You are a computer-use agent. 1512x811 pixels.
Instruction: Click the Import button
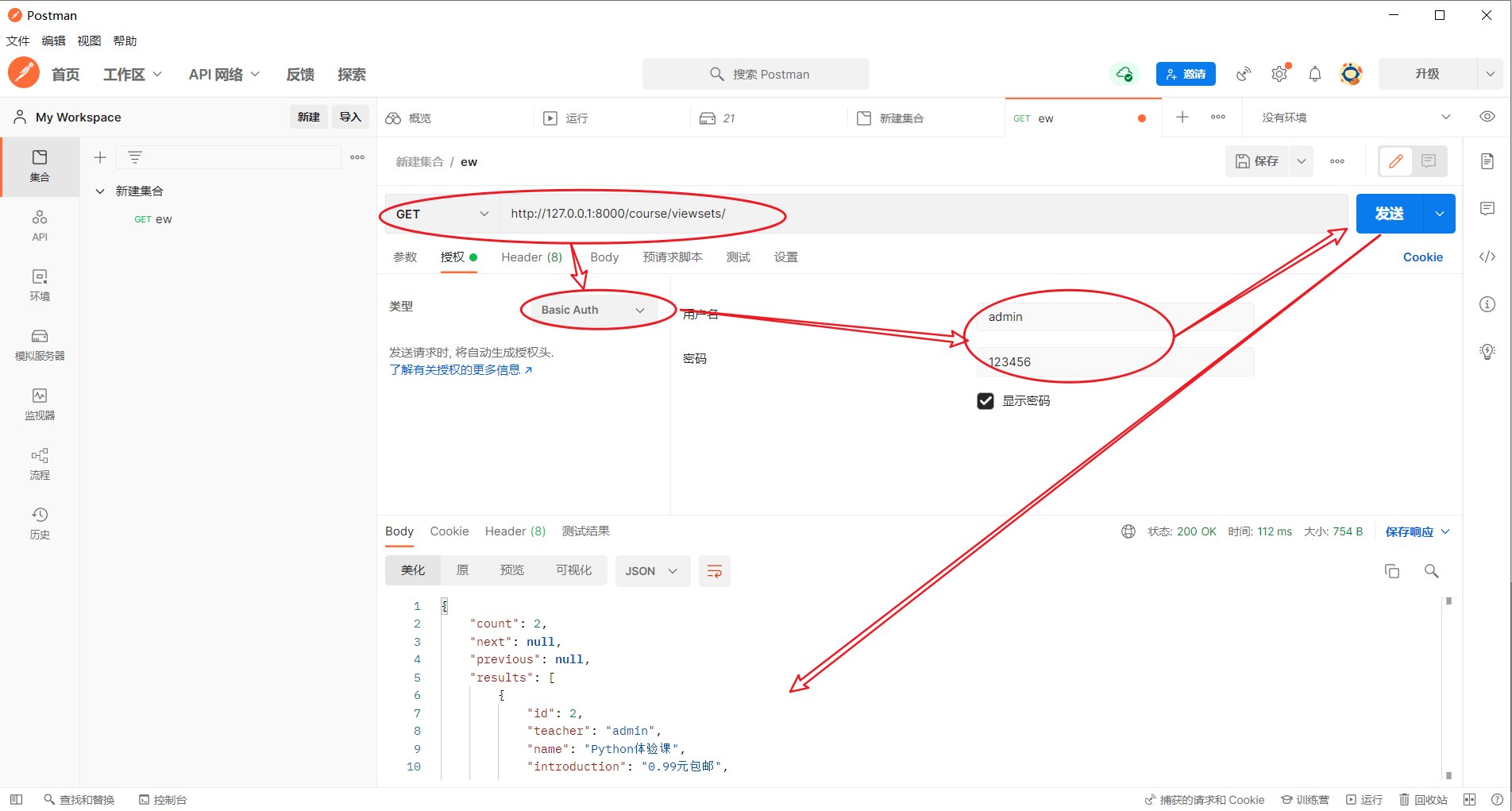tap(350, 117)
